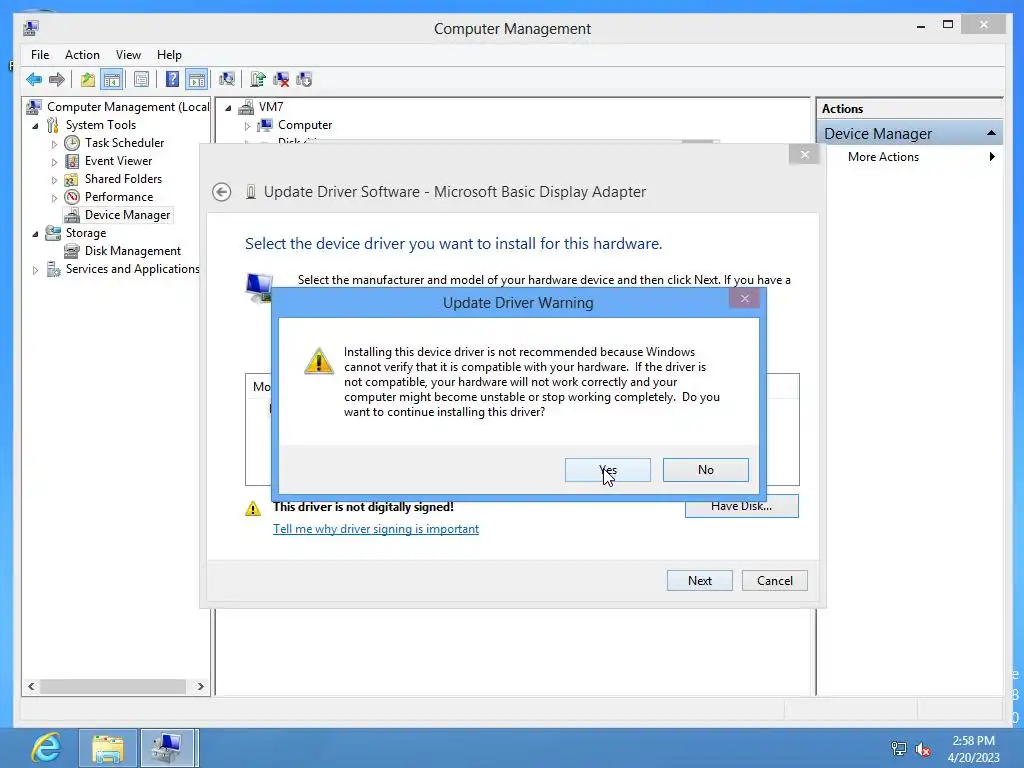Click the Properties toolbar icon
The width and height of the screenshot is (1024, 768).
click(141, 80)
